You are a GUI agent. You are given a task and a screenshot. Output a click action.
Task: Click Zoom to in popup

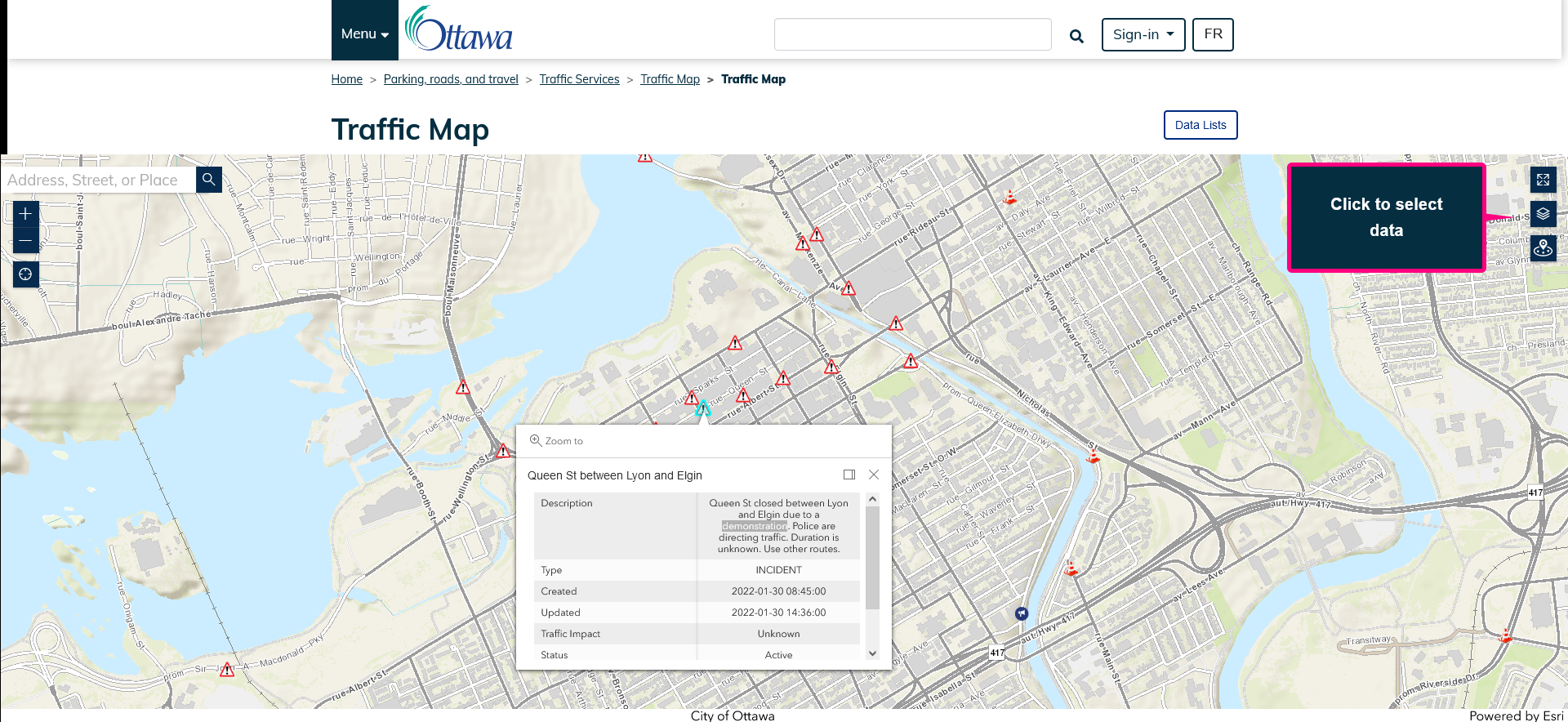[556, 441]
